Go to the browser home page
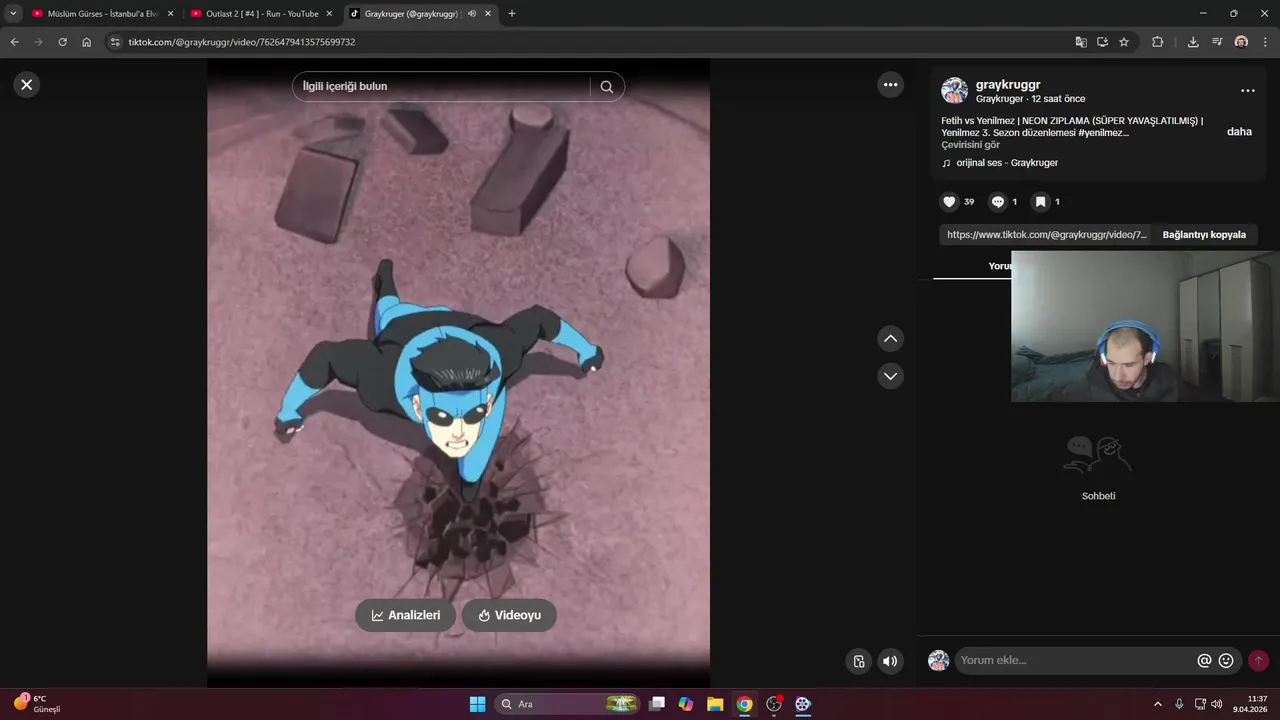Screen dimensions: 1280x720 click(87, 42)
